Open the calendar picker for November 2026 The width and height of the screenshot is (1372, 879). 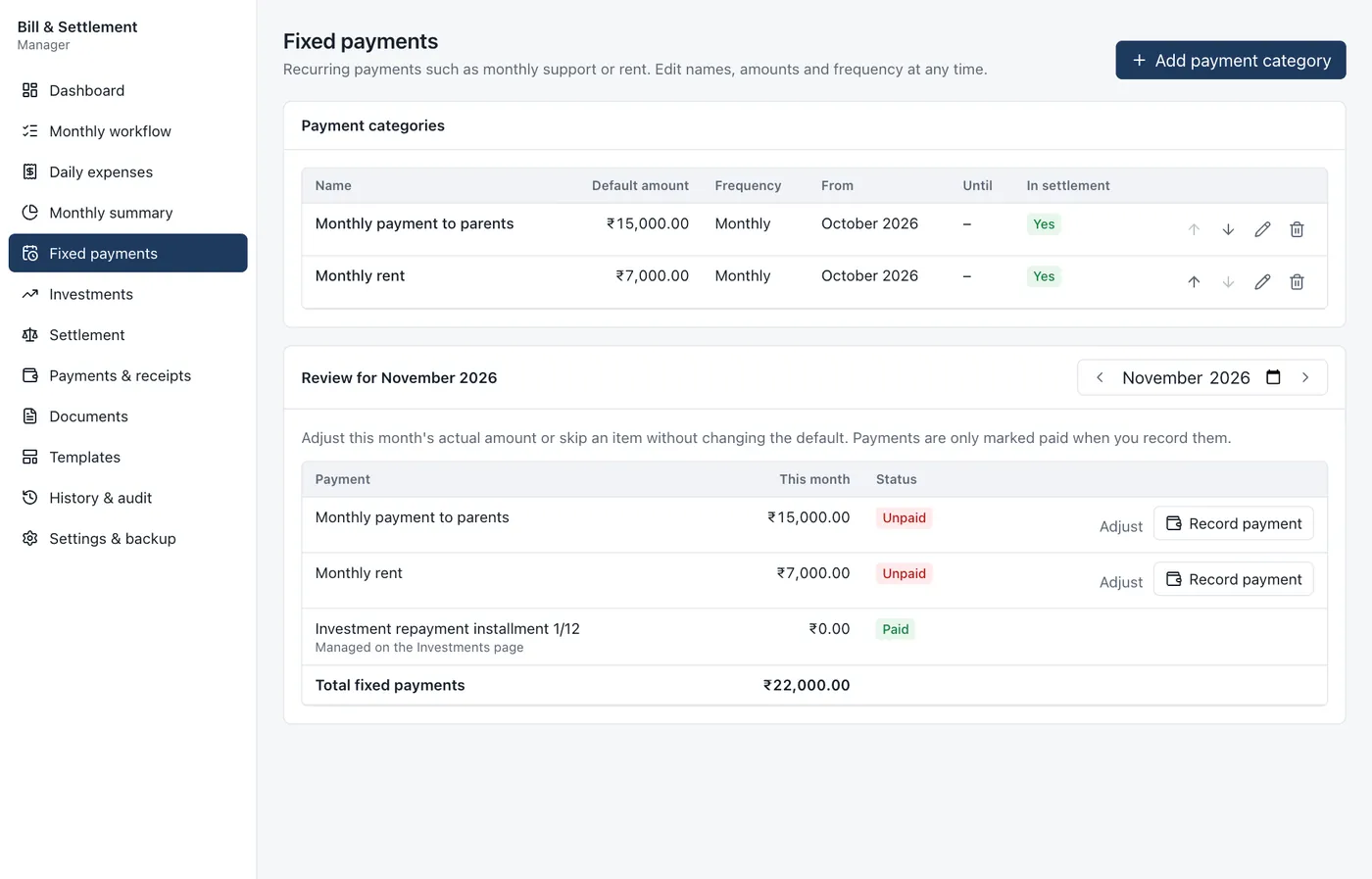[1273, 377]
